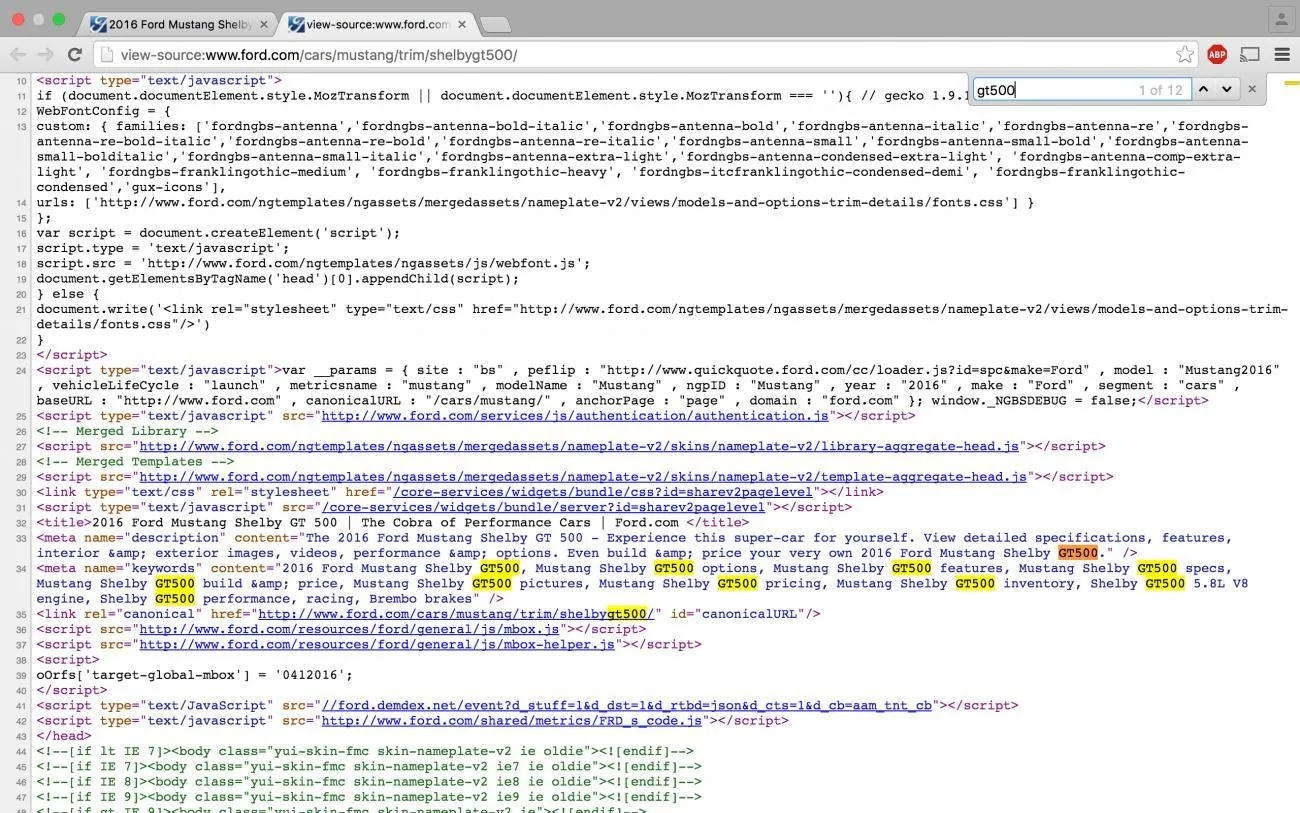
Task: Open the Chrome hamburger menu
Action: (x=1282, y=55)
